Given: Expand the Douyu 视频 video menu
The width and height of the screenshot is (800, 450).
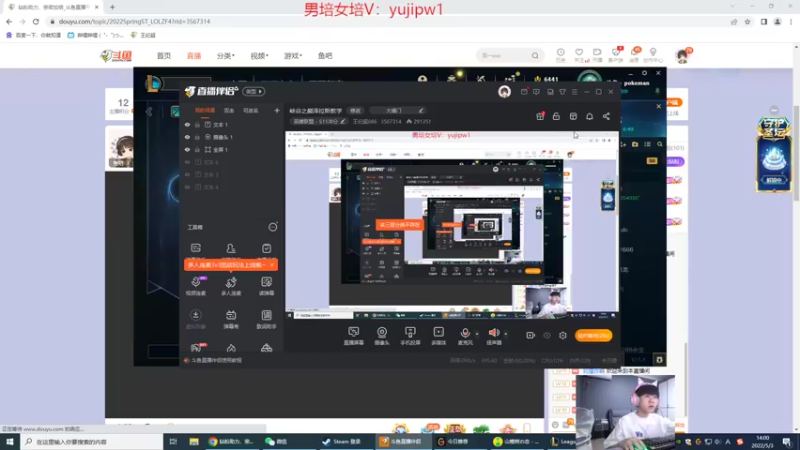Looking at the screenshot, I should tap(259, 56).
